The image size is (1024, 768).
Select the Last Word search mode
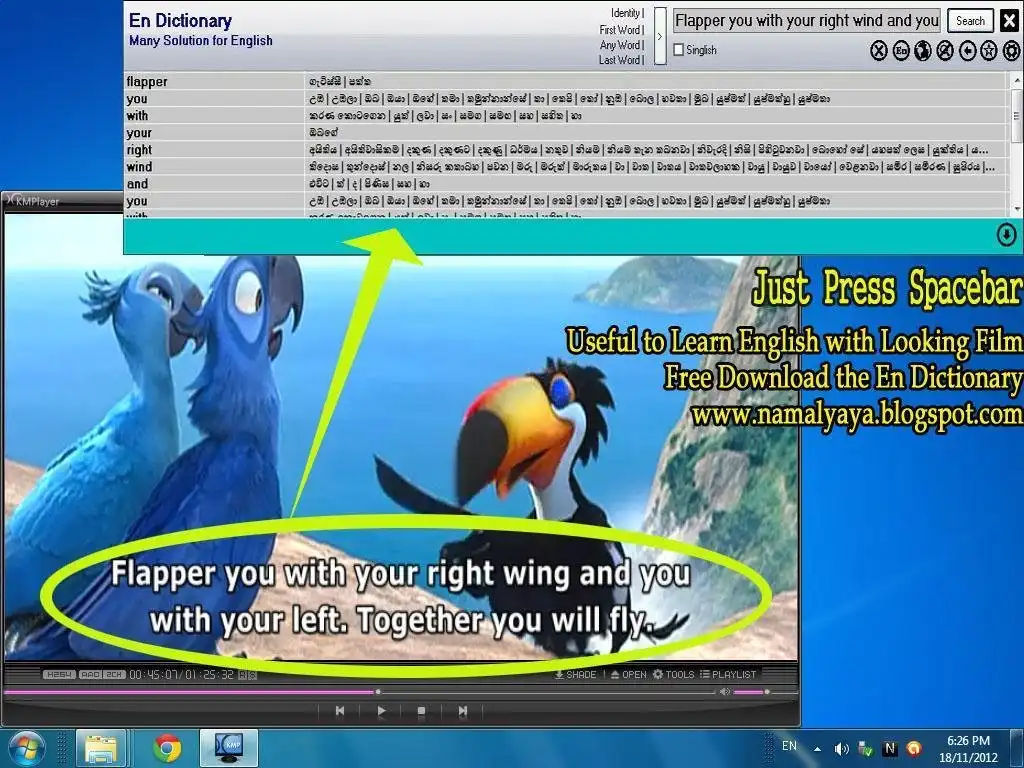pyautogui.click(x=621, y=59)
